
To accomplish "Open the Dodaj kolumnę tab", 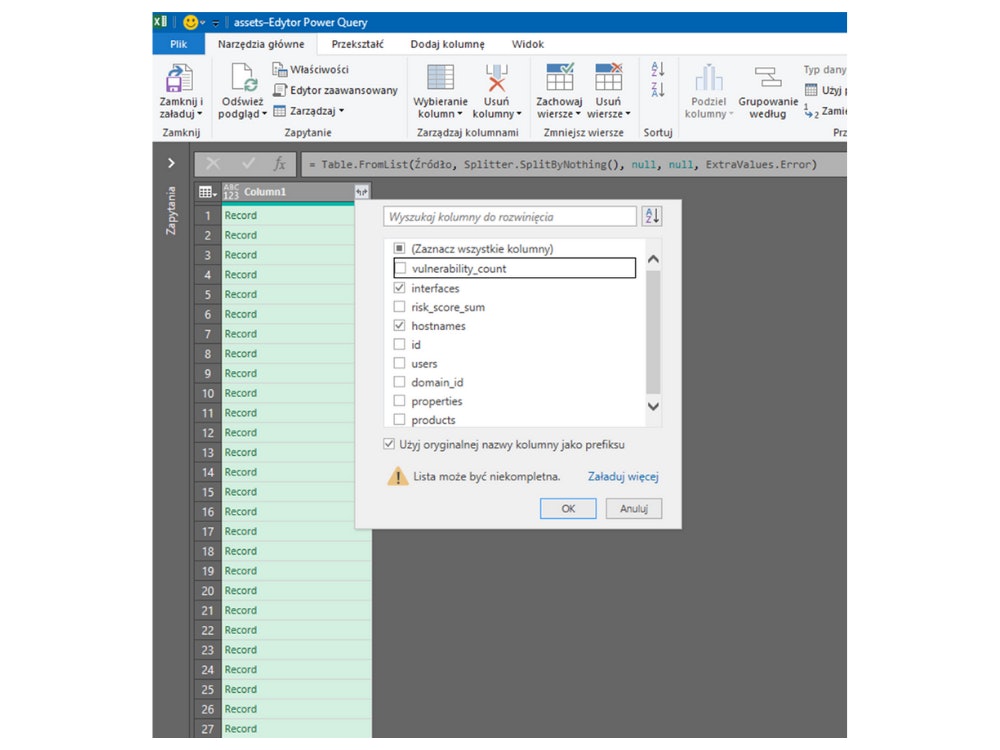I will coord(447,44).
